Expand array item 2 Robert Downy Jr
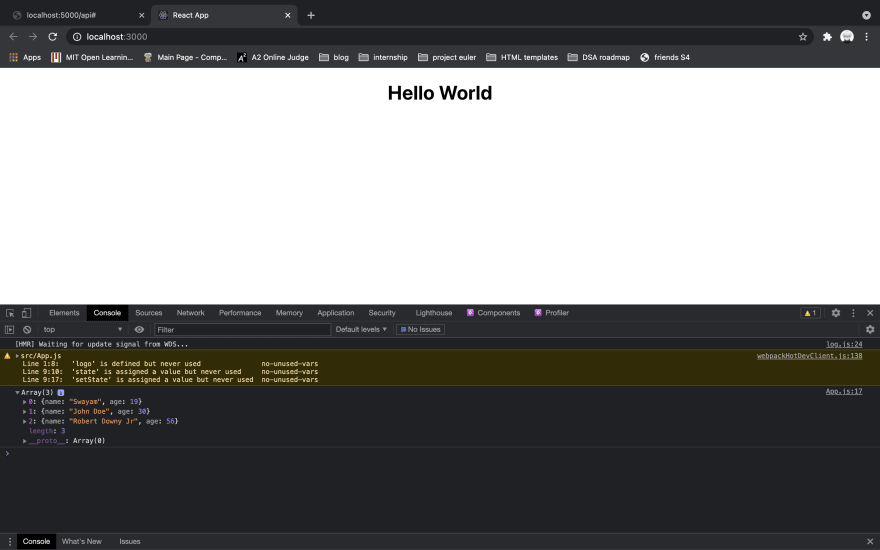The height and width of the screenshot is (550, 880). (25, 421)
